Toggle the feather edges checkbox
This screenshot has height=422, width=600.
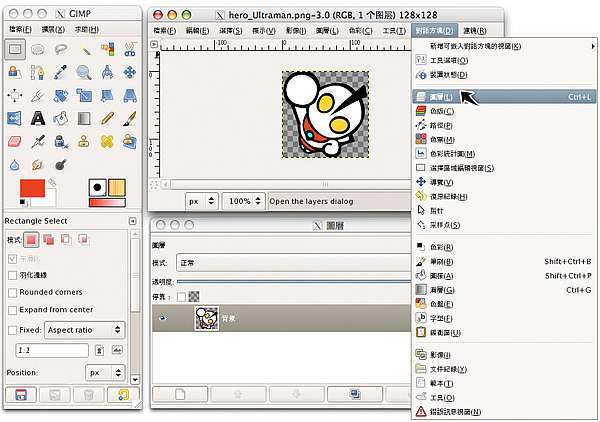[13, 275]
